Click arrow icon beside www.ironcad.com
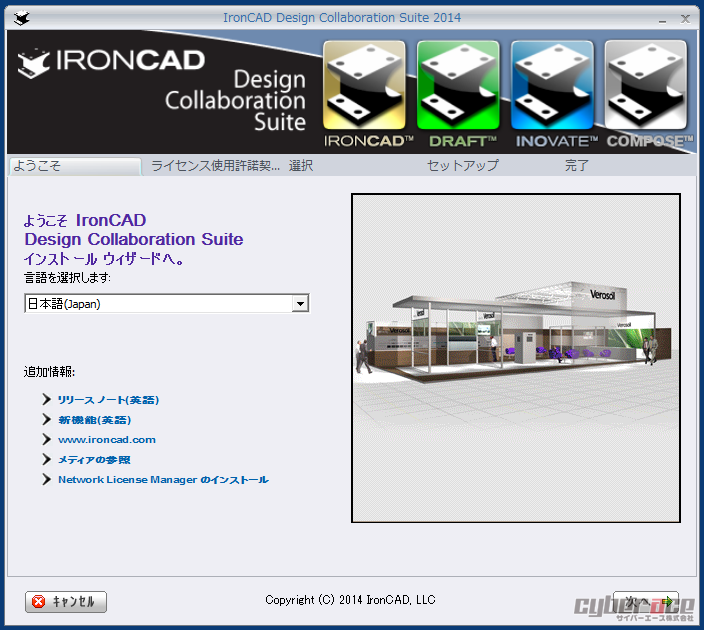Image resolution: width=704 pixels, height=630 pixels. 47,439
